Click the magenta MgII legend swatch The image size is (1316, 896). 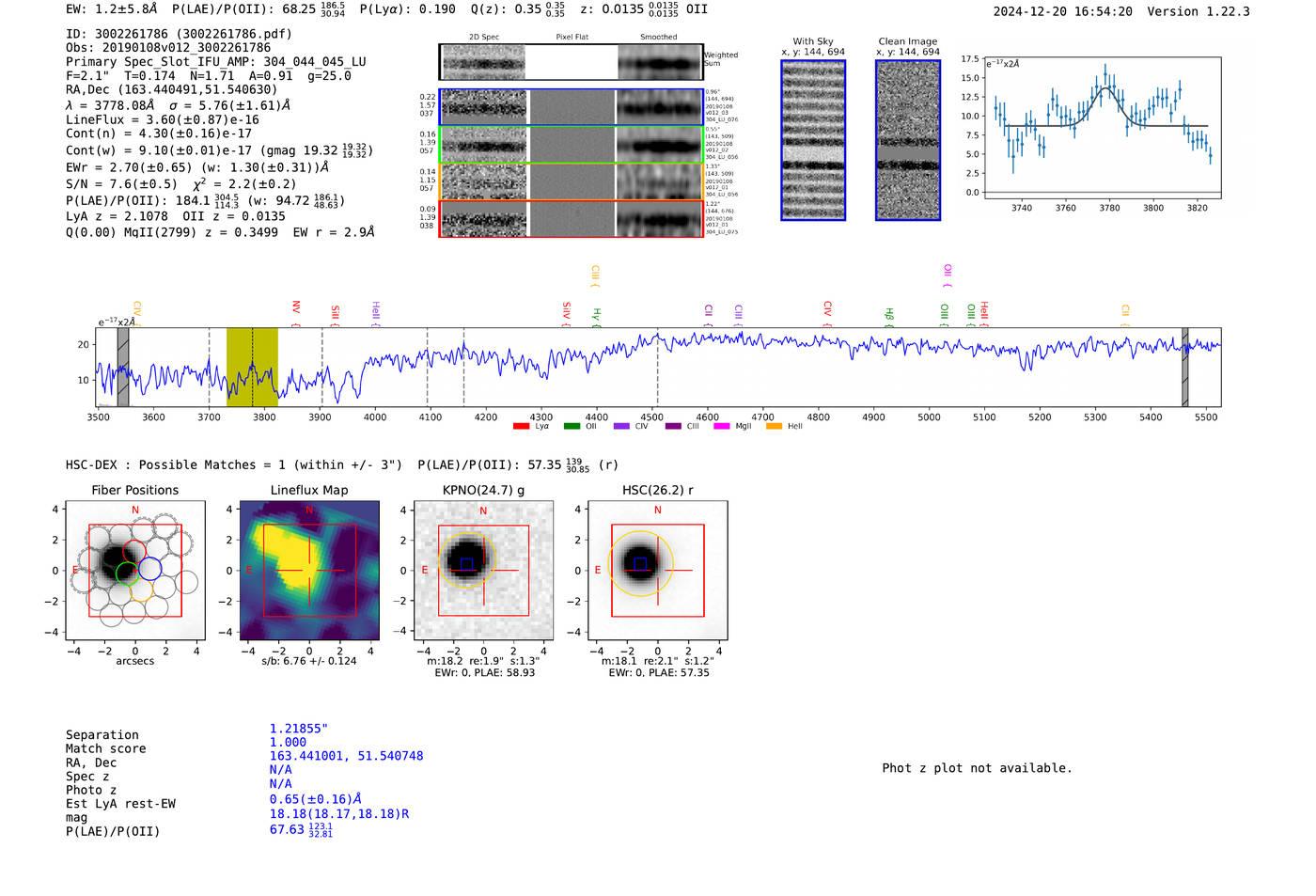tap(722, 427)
